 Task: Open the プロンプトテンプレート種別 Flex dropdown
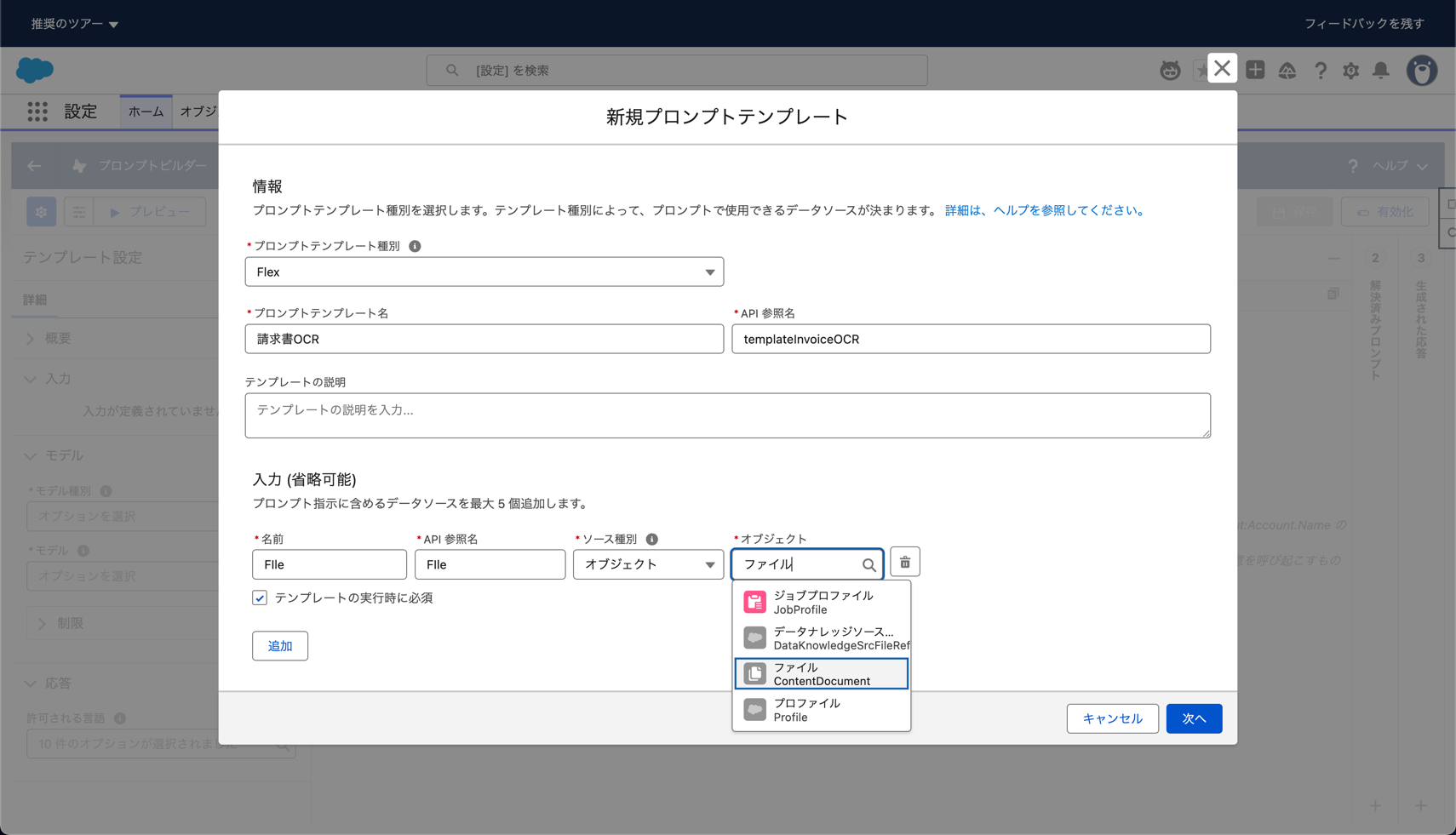pos(484,272)
